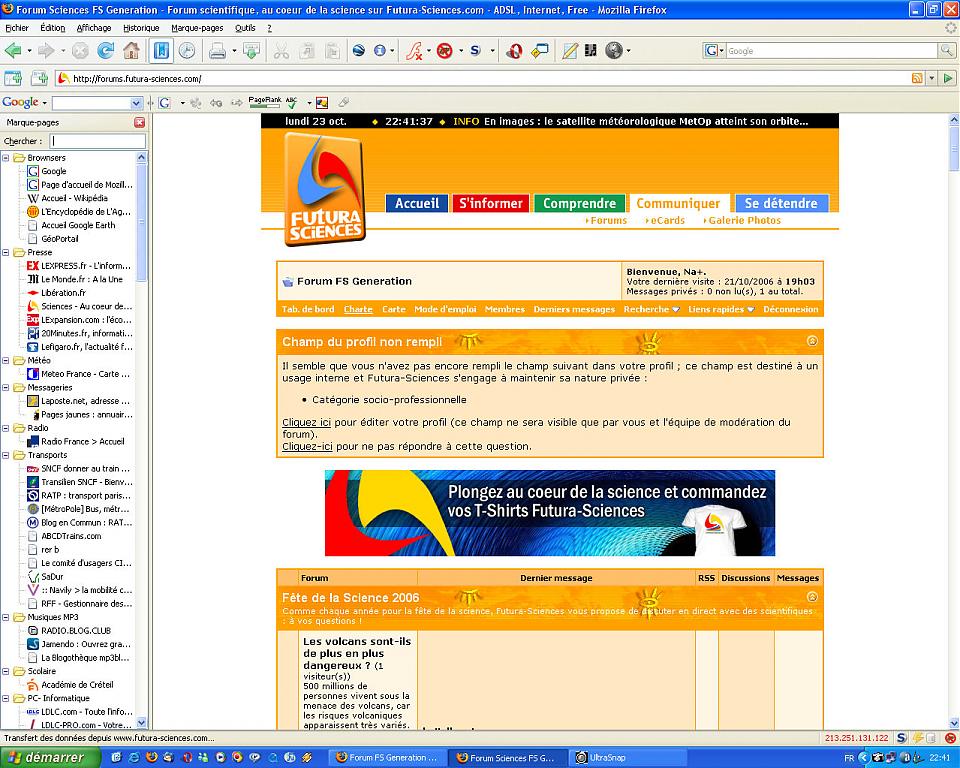Open 'Les volcans sont-ils de plus en plus dangereux' forum

[x=357, y=653]
